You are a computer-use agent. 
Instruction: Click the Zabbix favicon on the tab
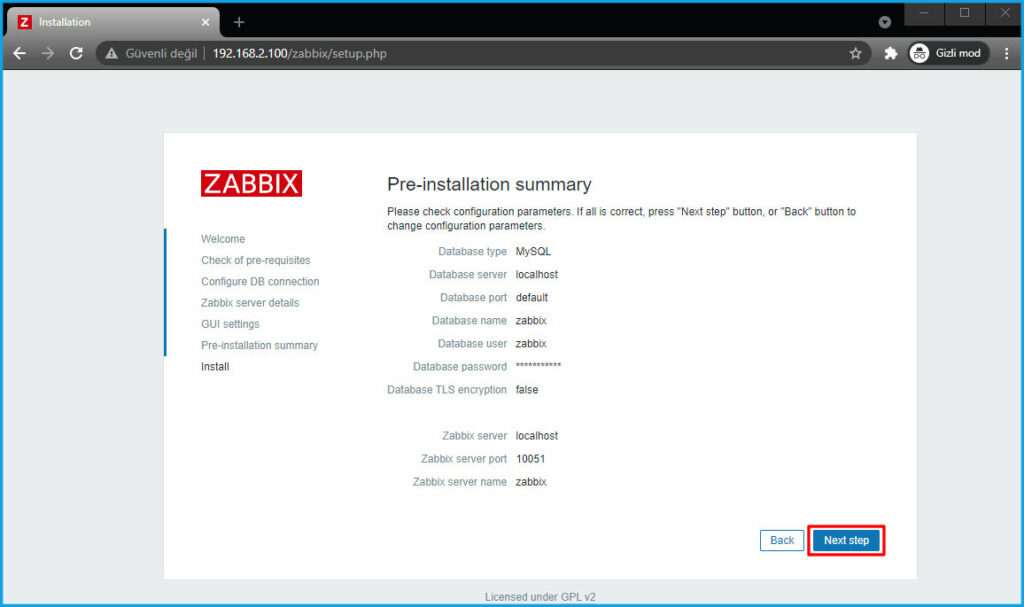click(x=25, y=22)
